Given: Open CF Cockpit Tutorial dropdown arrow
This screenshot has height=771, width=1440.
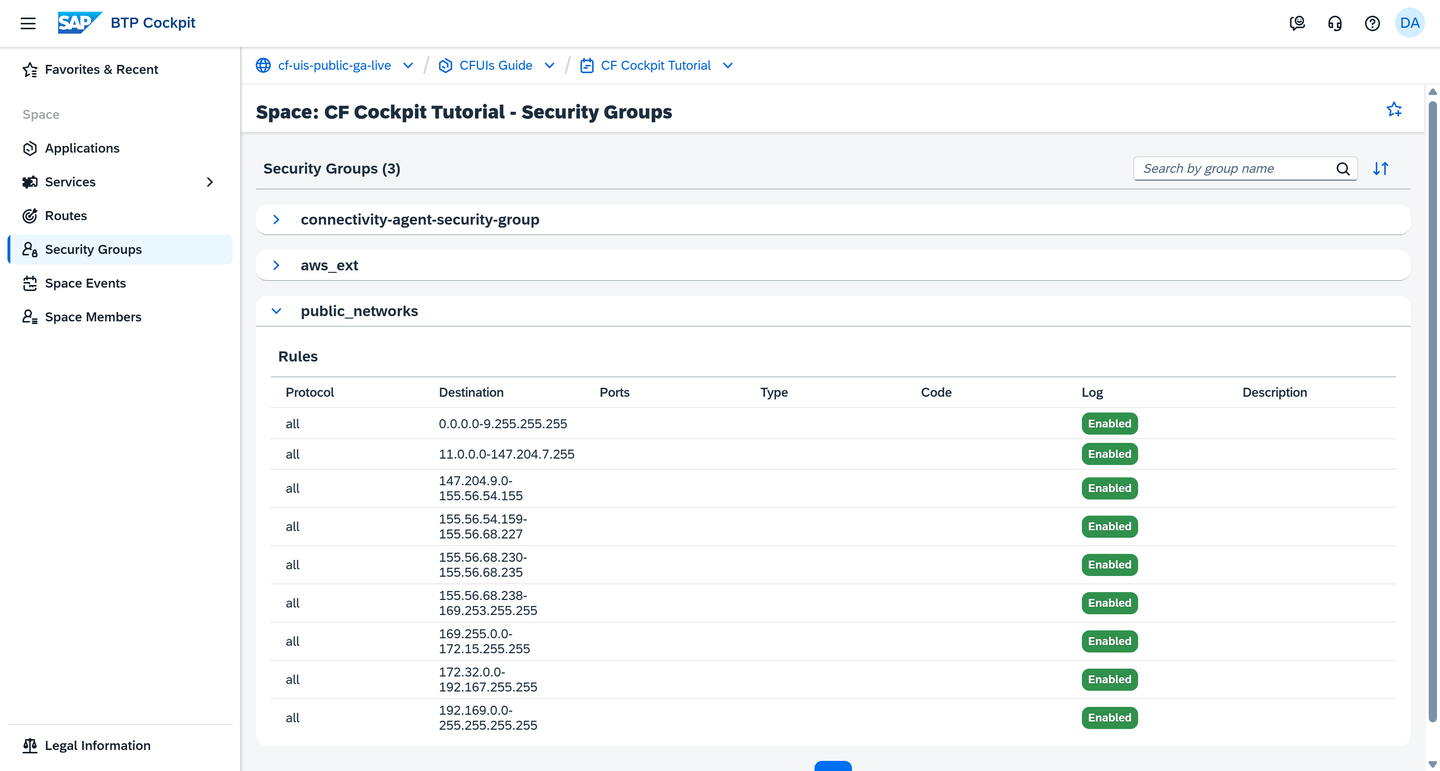Looking at the screenshot, I should click(728, 66).
